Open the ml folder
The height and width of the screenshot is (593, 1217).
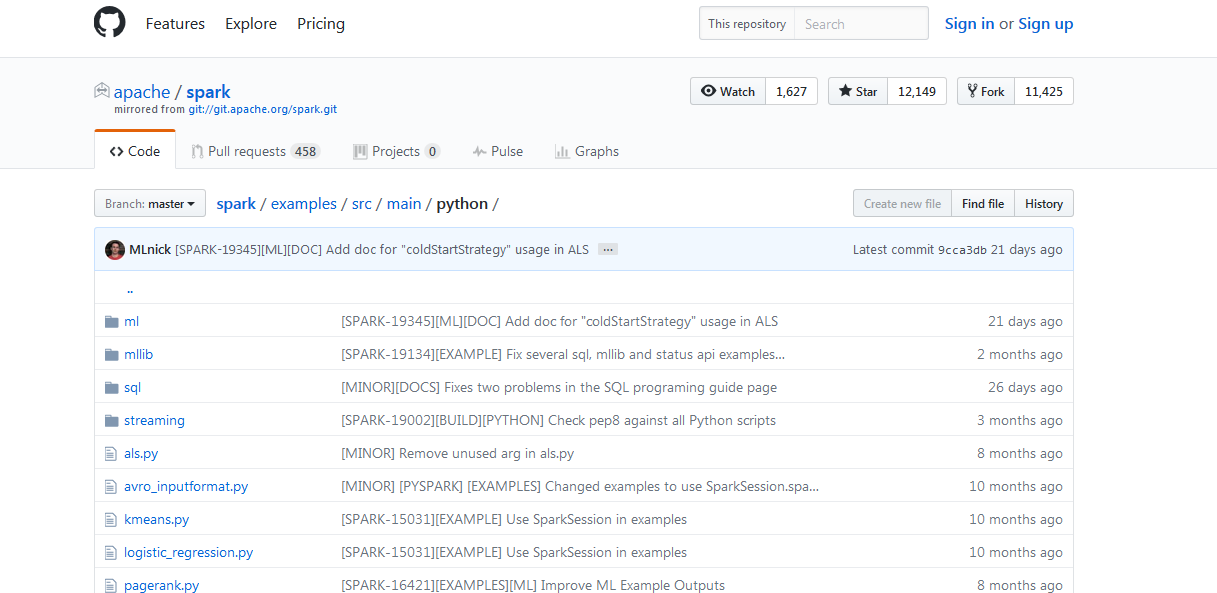tap(131, 321)
